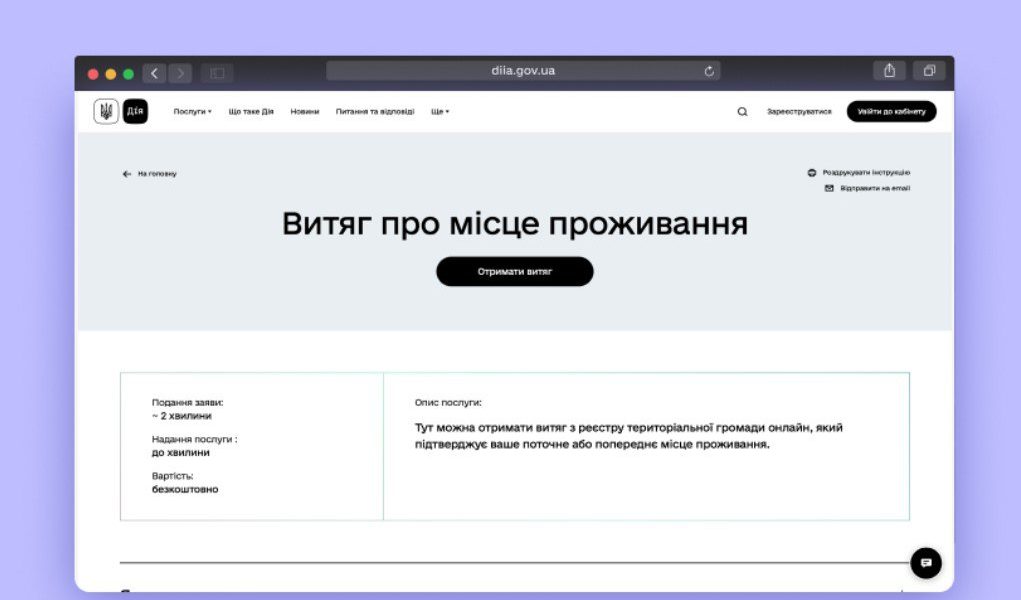Screen dimensions: 1021x600
Task: Open the chat widget bubble icon
Action: point(926,563)
